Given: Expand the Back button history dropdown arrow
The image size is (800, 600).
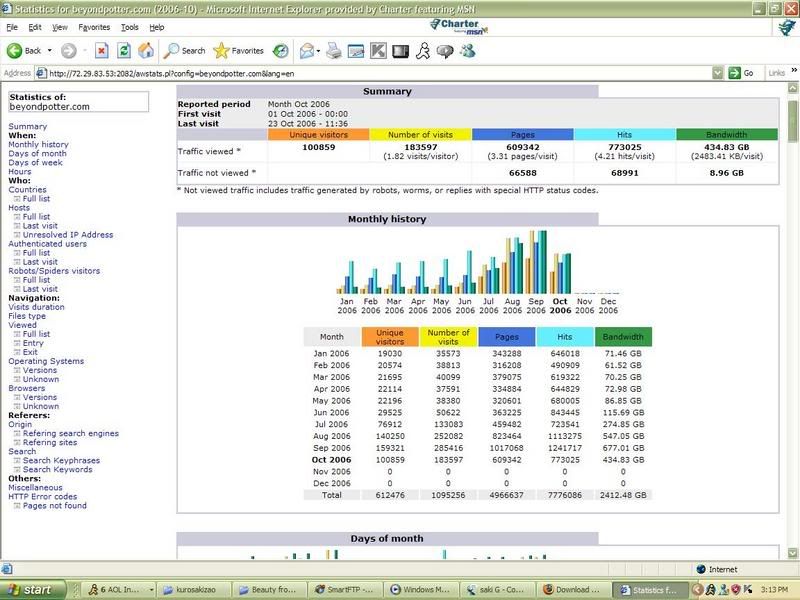Looking at the screenshot, I should [x=50, y=50].
